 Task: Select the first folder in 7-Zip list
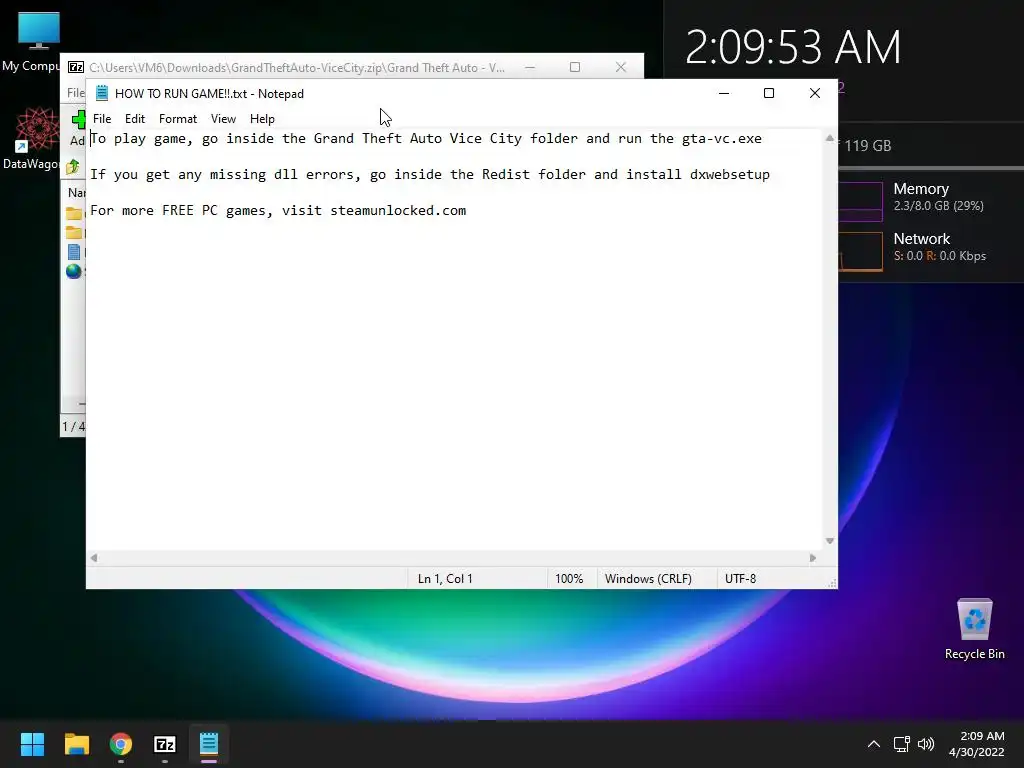[74, 214]
